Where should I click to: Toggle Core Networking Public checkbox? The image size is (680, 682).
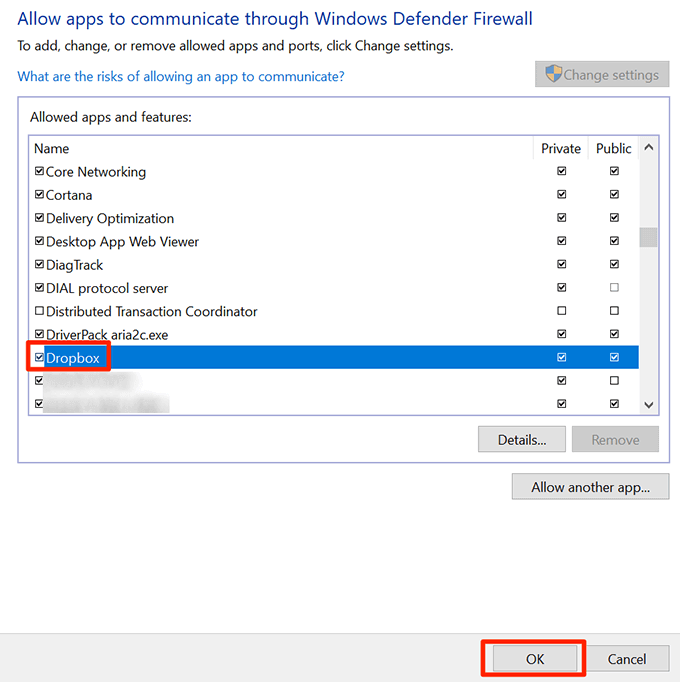point(614,171)
